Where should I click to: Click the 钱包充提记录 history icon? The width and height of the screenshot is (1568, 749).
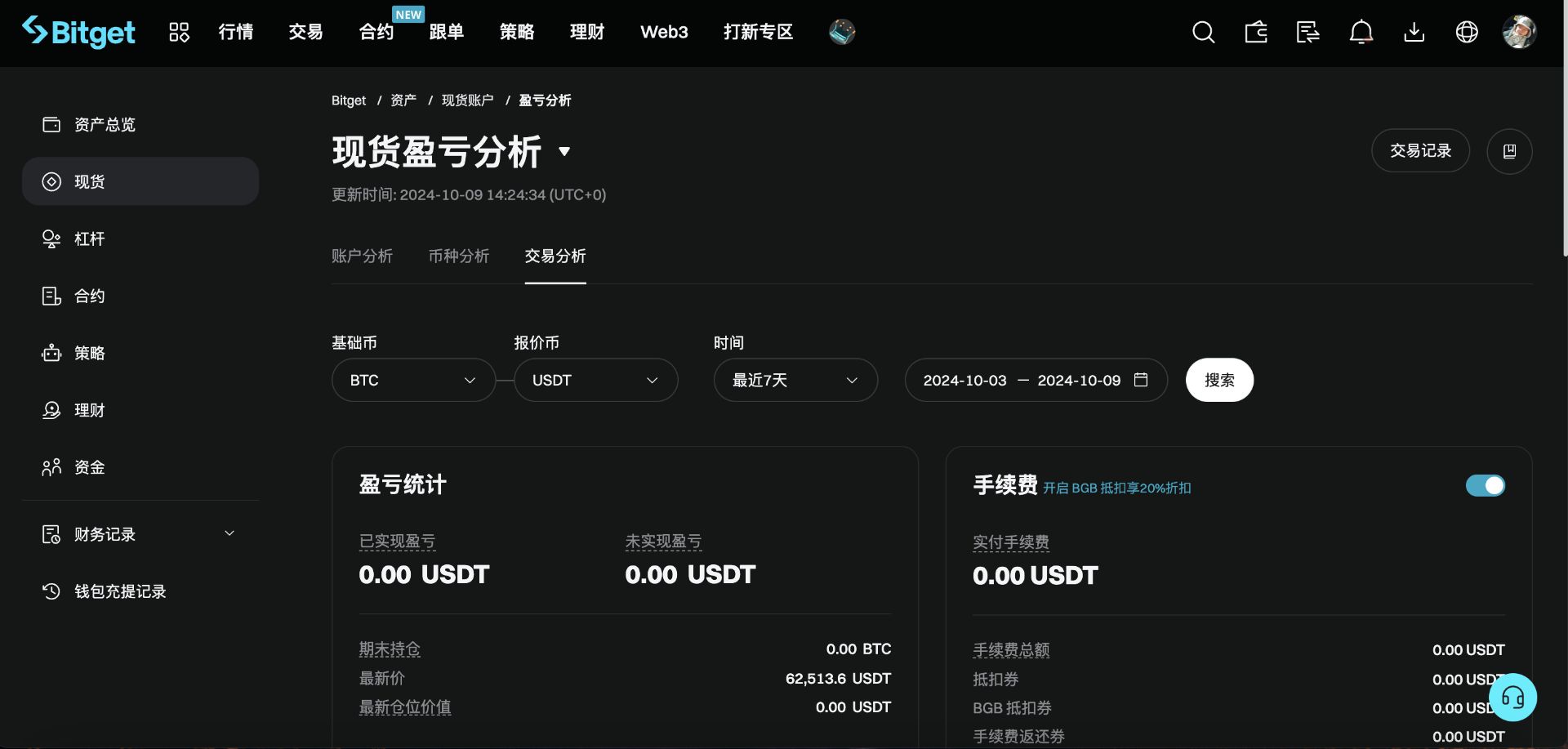(51, 591)
